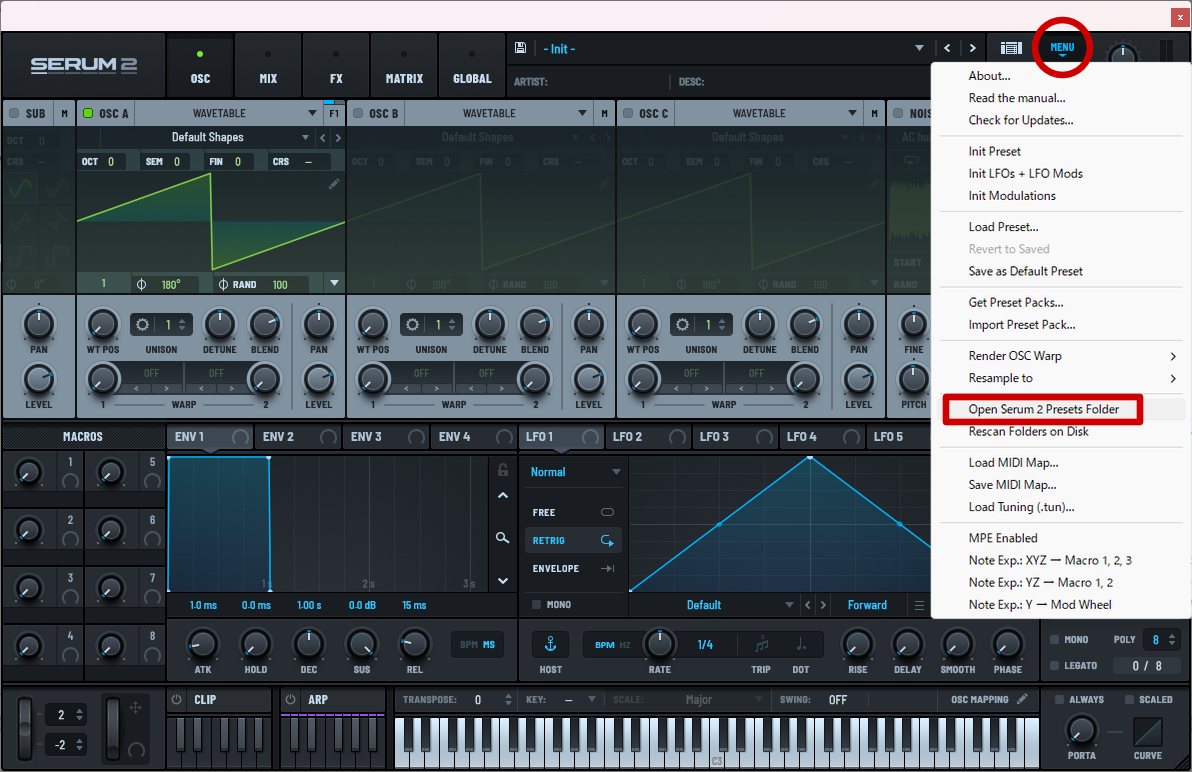Click the LFO shape options hamburger icon
Viewport: 1192px width, 772px height.
920,606
